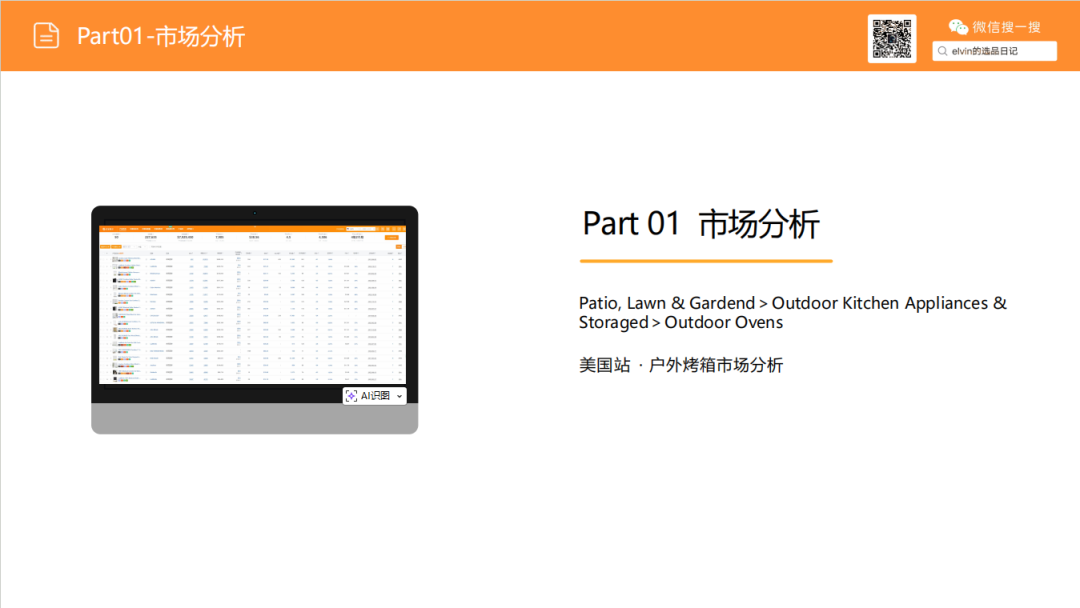Click the gray monitor stand base
The height and width of the screenshot is (608, 1080).
(x=254, y=418)
